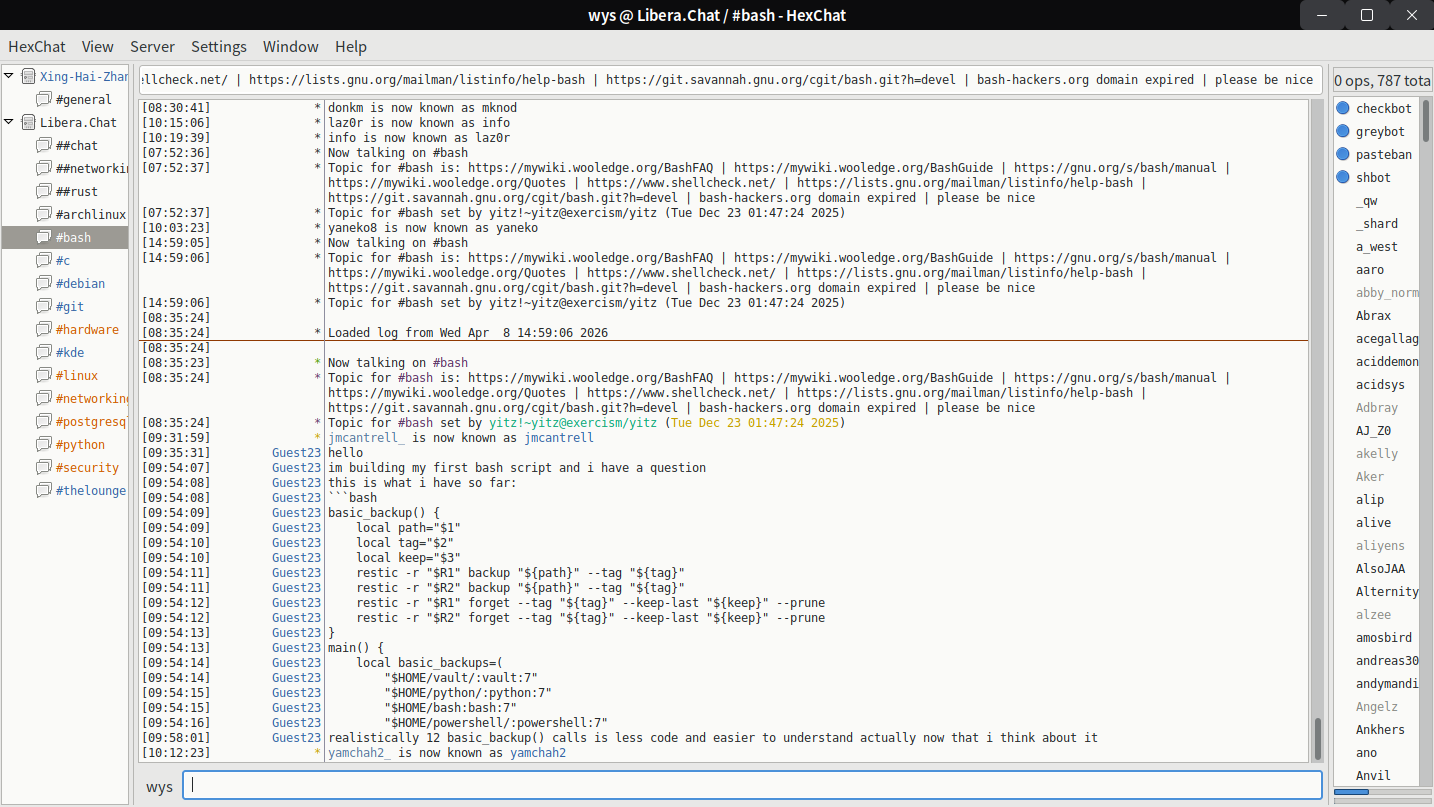Click the channel icon next to #git
The image size is (1434, 807).
tap(43, 306)
